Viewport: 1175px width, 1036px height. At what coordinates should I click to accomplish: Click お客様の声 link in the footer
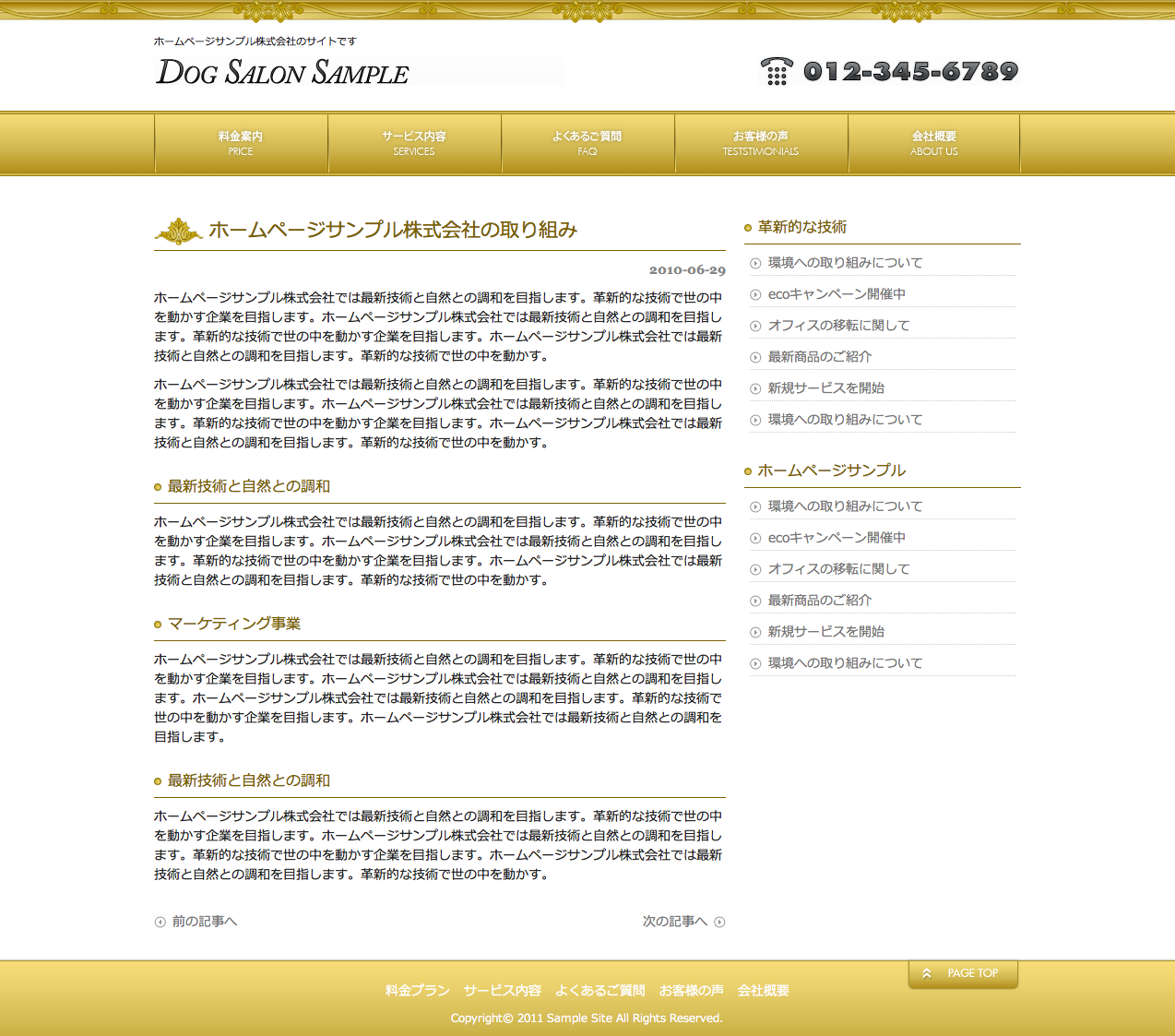click(691, 991)
